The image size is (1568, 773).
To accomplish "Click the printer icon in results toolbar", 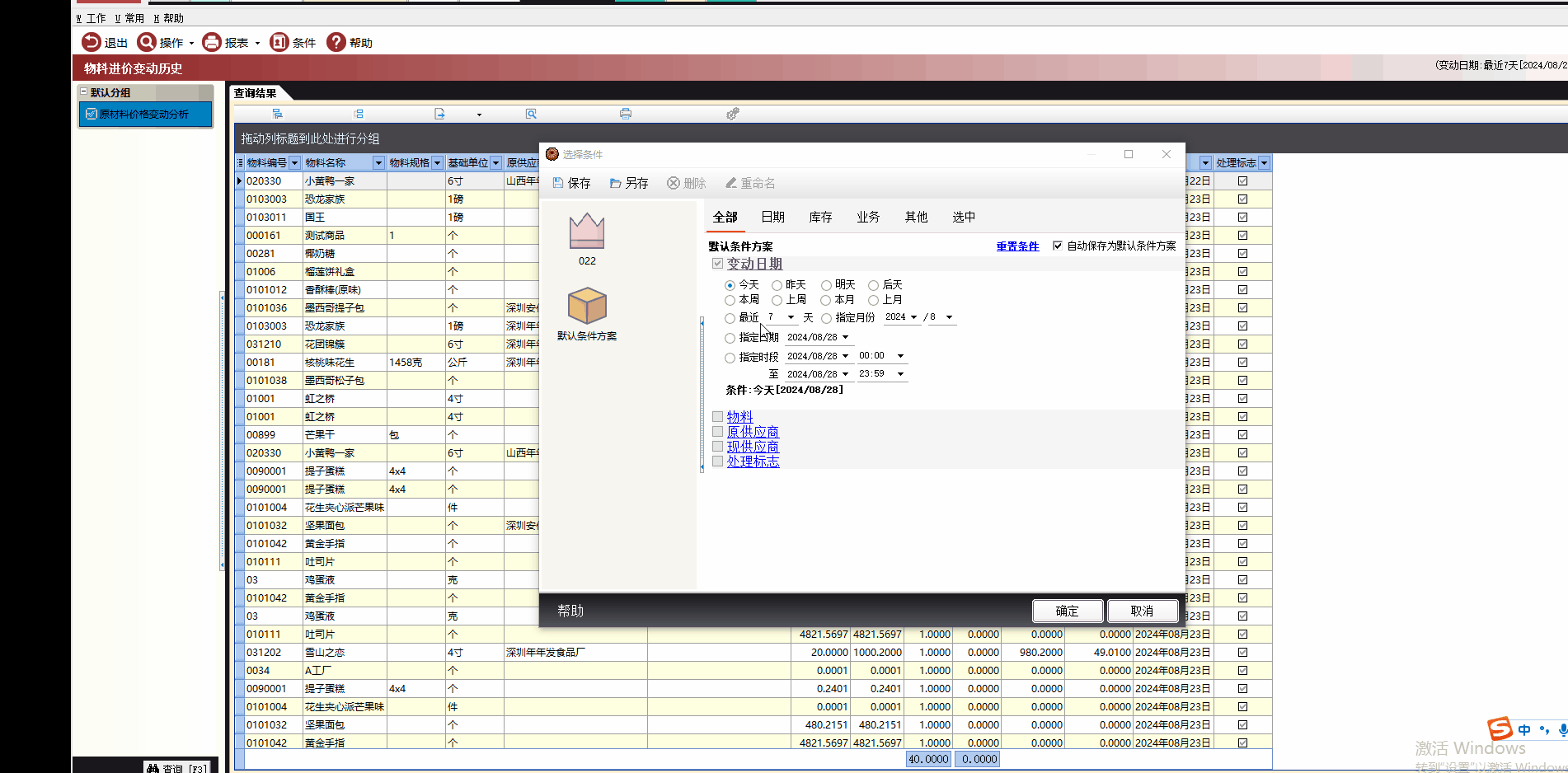I will [x=626, y=114].
